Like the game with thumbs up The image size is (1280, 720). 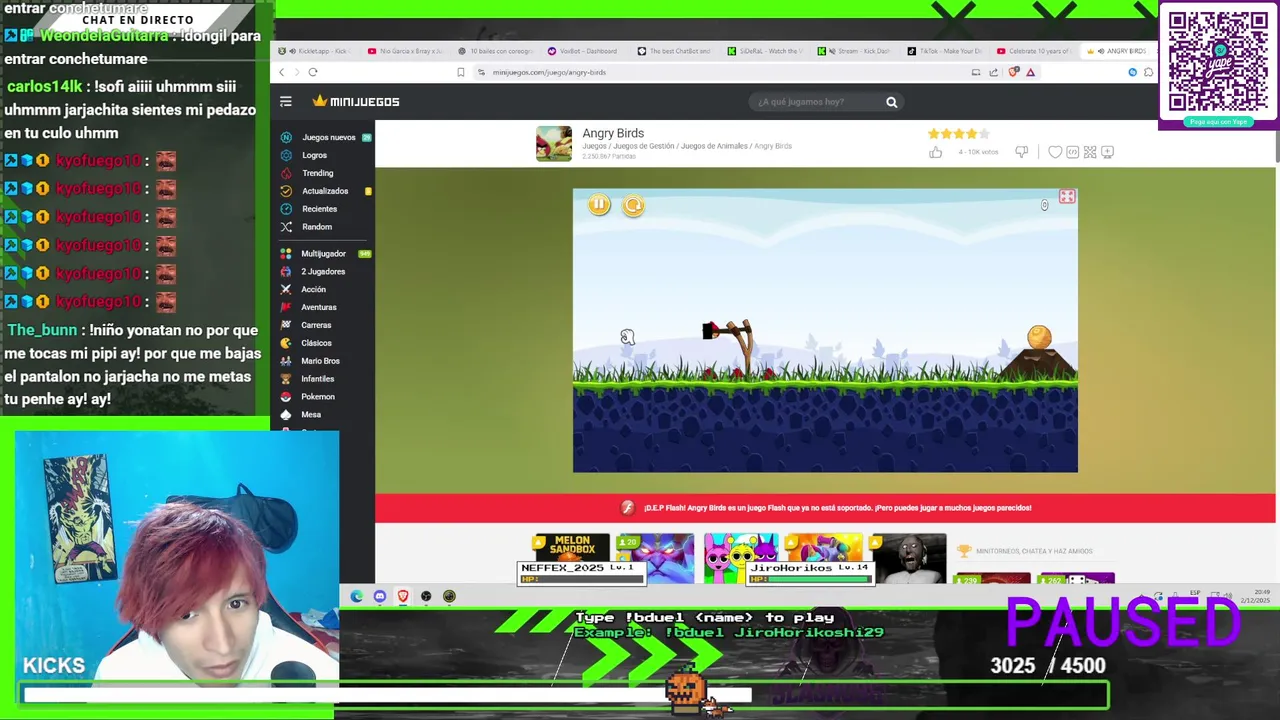(935, 152)
